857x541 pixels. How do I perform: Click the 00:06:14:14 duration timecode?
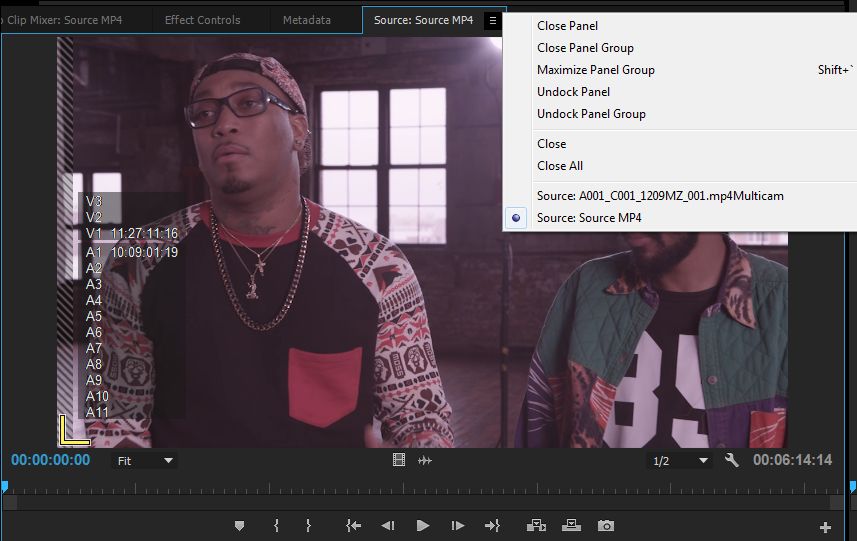click(793, 460)
